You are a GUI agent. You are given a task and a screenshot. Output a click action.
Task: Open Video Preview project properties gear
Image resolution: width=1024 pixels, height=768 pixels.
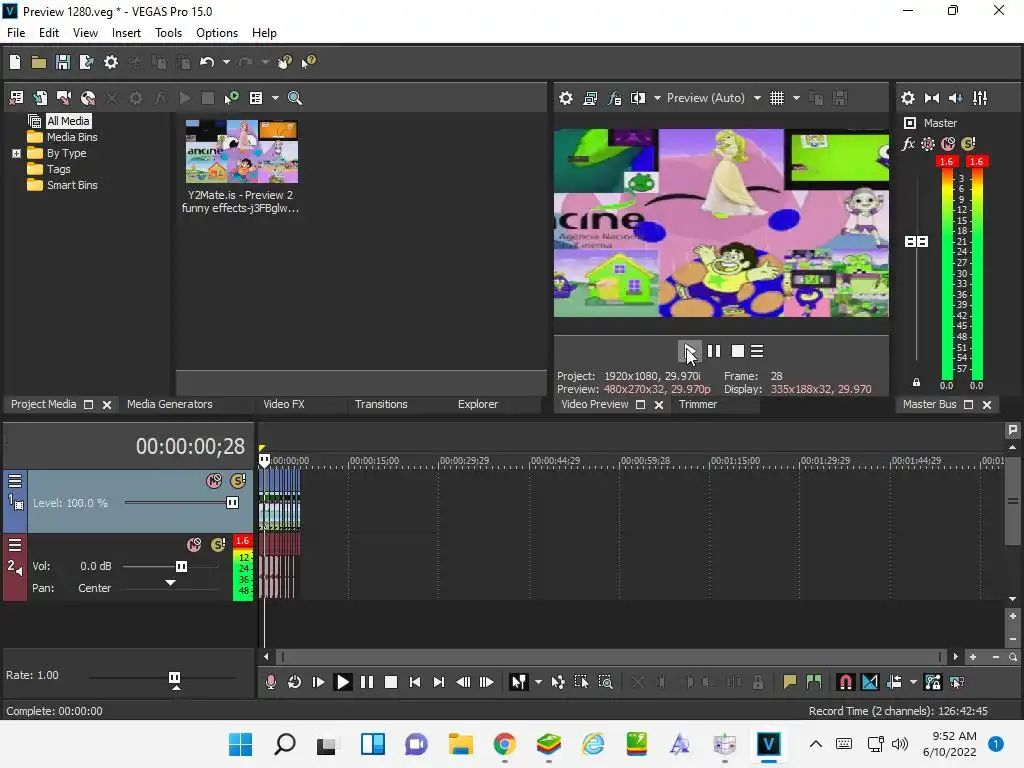click(566, 98)
